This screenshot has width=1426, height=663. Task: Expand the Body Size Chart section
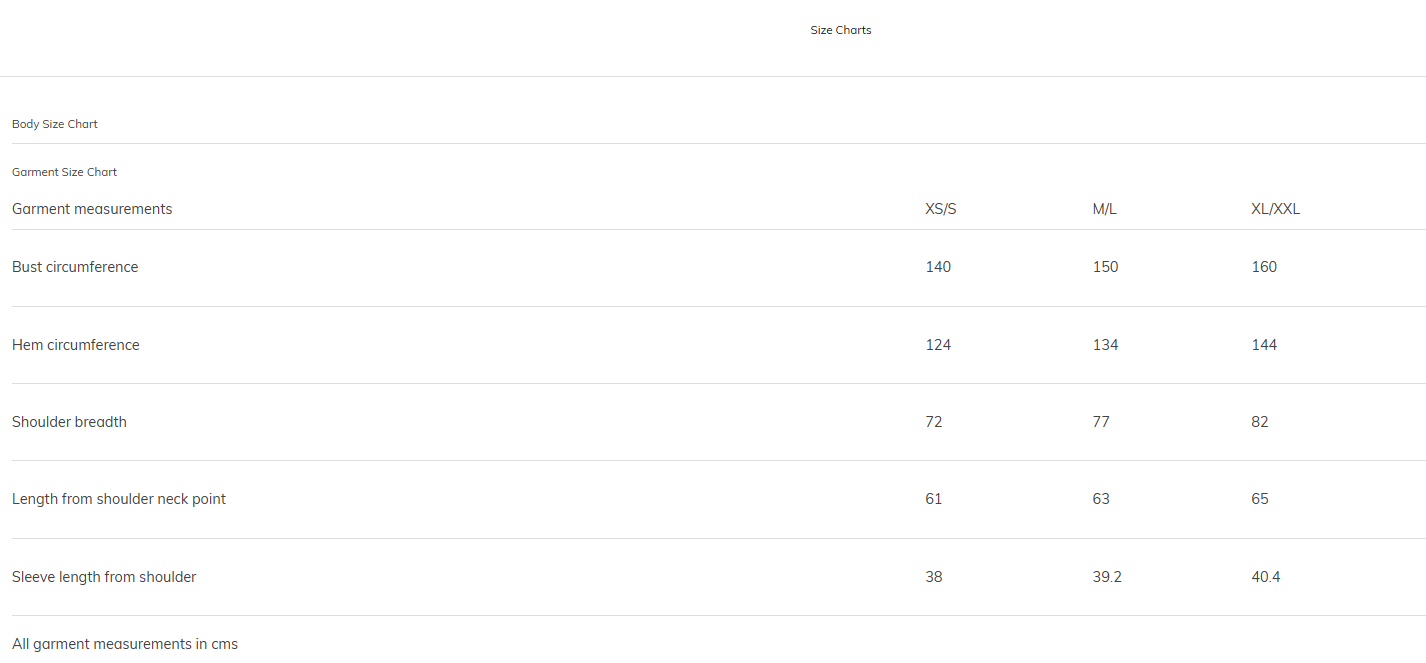[x=55, y=124]
